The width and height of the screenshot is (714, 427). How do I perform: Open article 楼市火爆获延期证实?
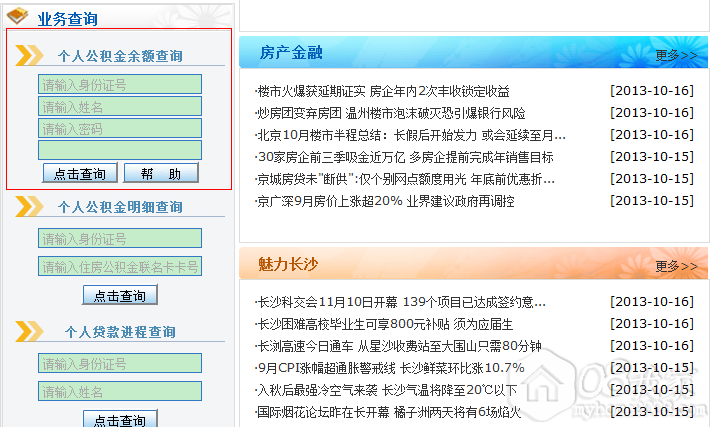382,91
